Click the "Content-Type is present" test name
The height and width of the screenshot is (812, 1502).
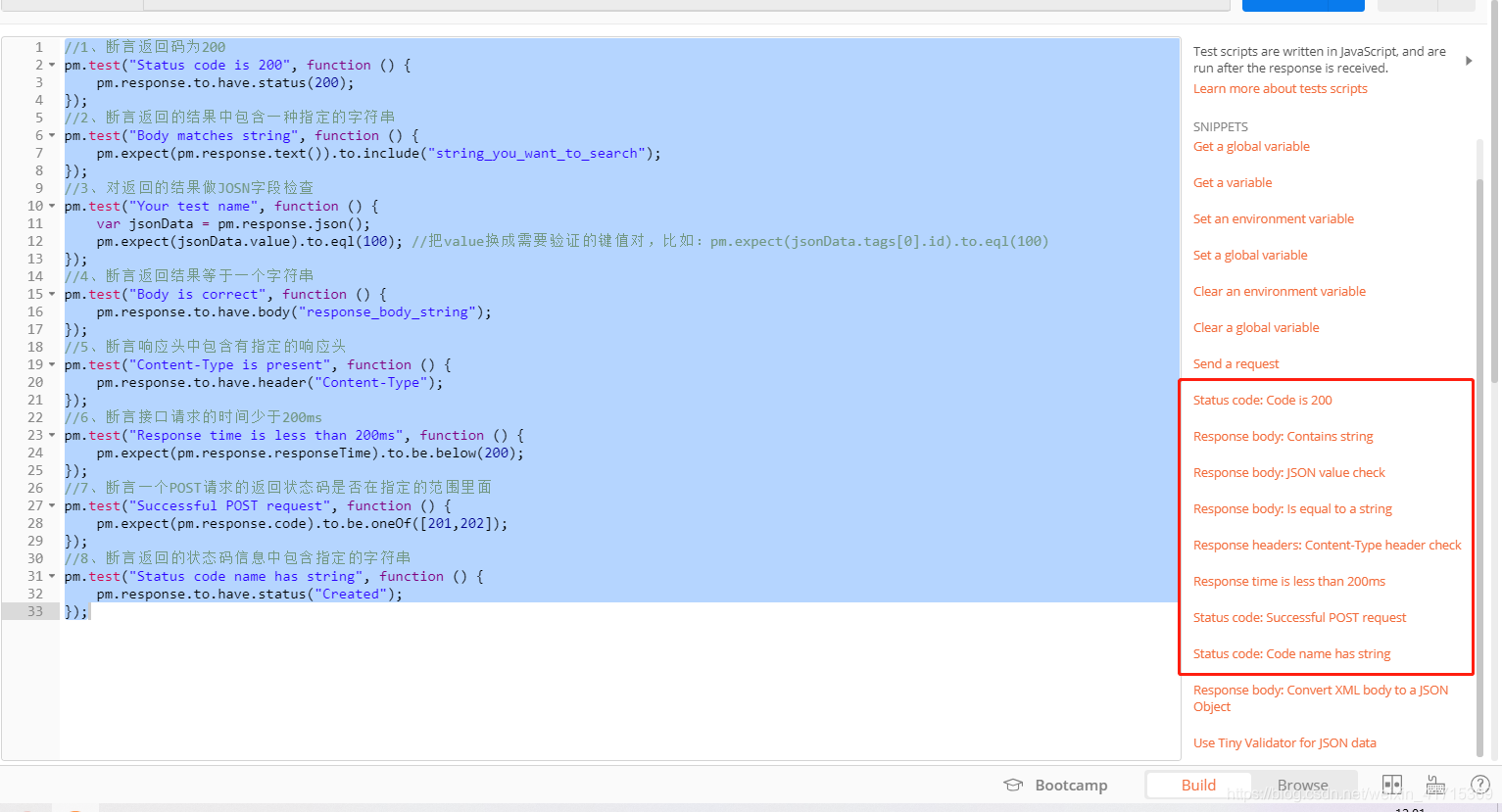(229, 364)
